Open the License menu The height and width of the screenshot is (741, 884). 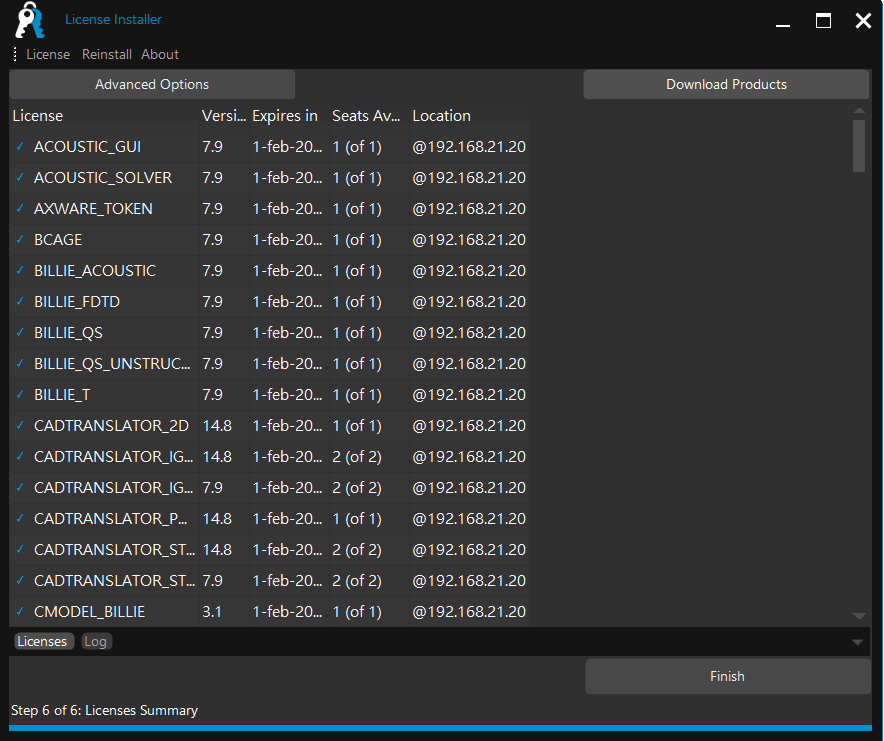48,54
